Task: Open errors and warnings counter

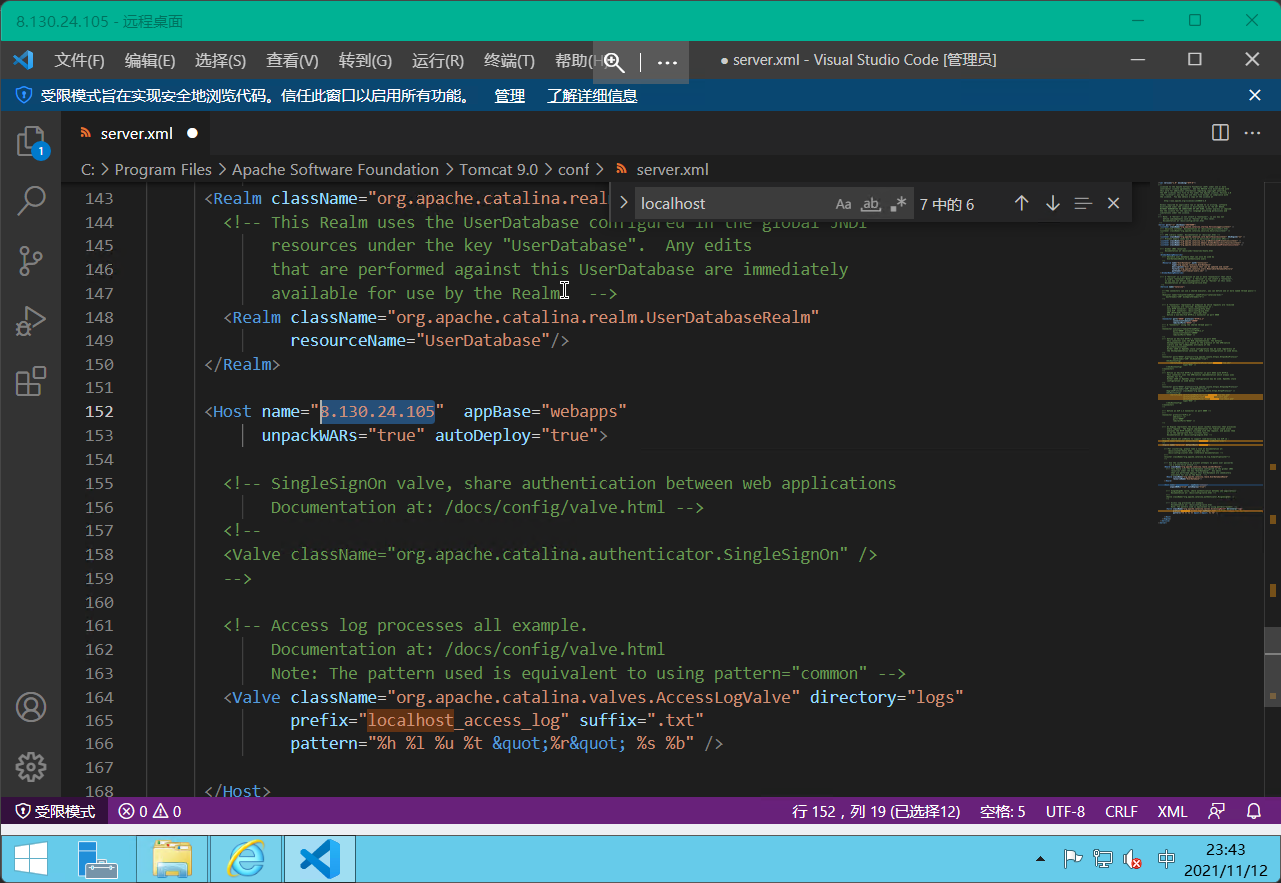Action: [149, 811]
